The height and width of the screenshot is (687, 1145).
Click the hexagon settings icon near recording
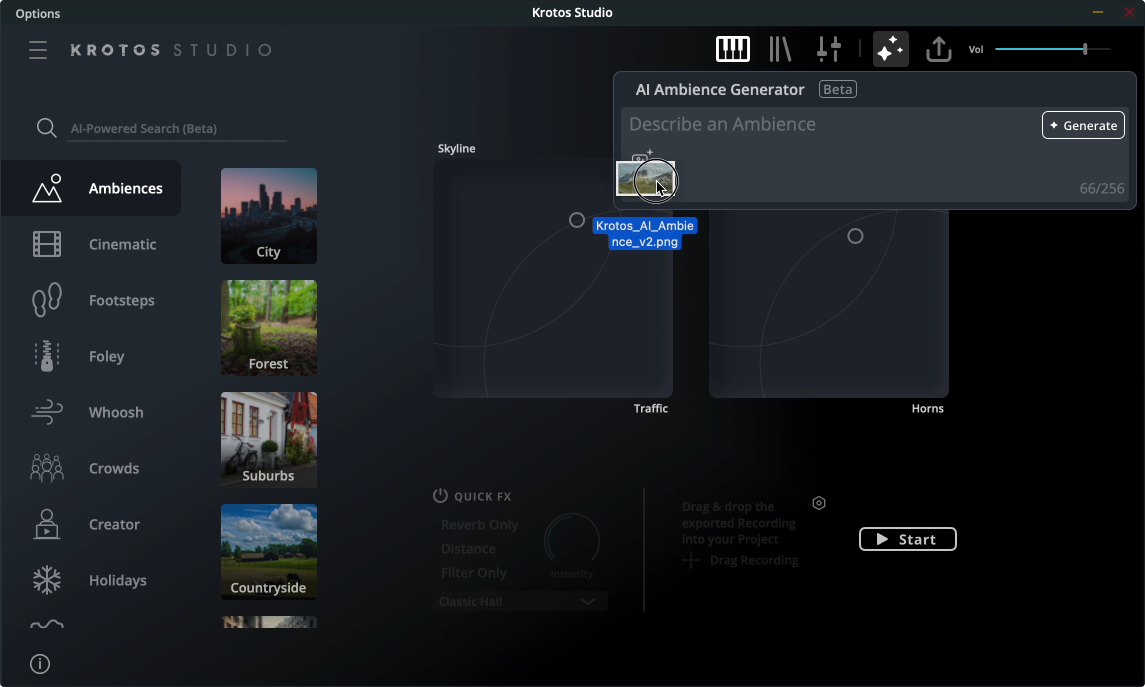pos(819,503)
